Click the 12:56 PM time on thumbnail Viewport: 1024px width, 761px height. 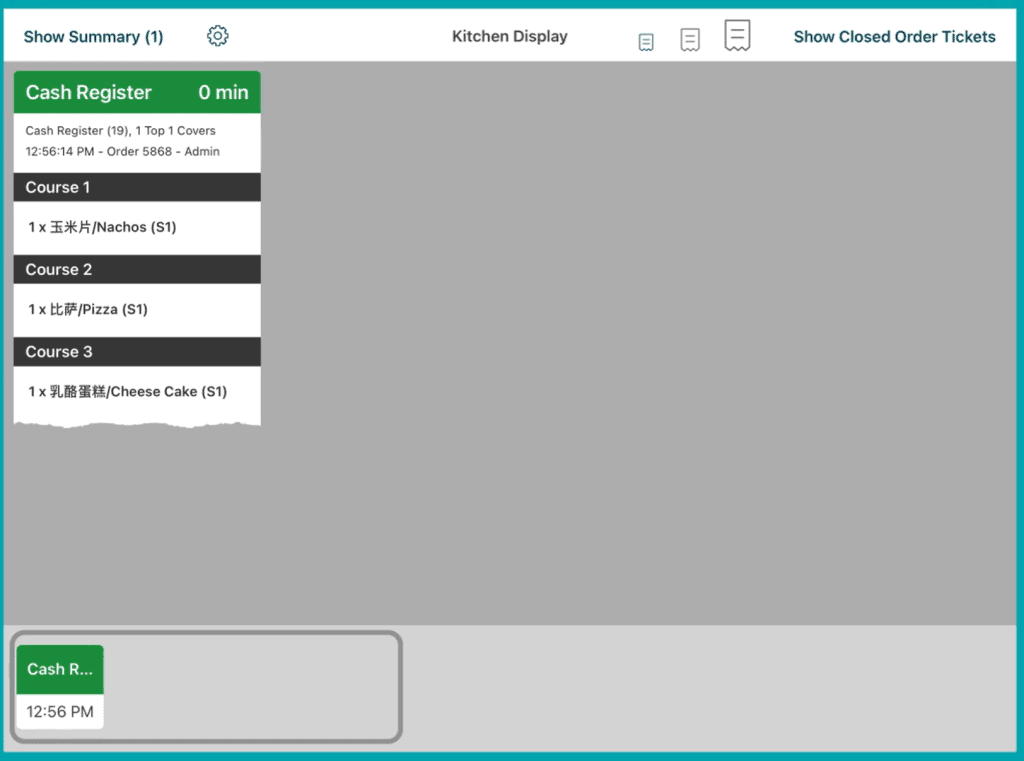(60, 712)
